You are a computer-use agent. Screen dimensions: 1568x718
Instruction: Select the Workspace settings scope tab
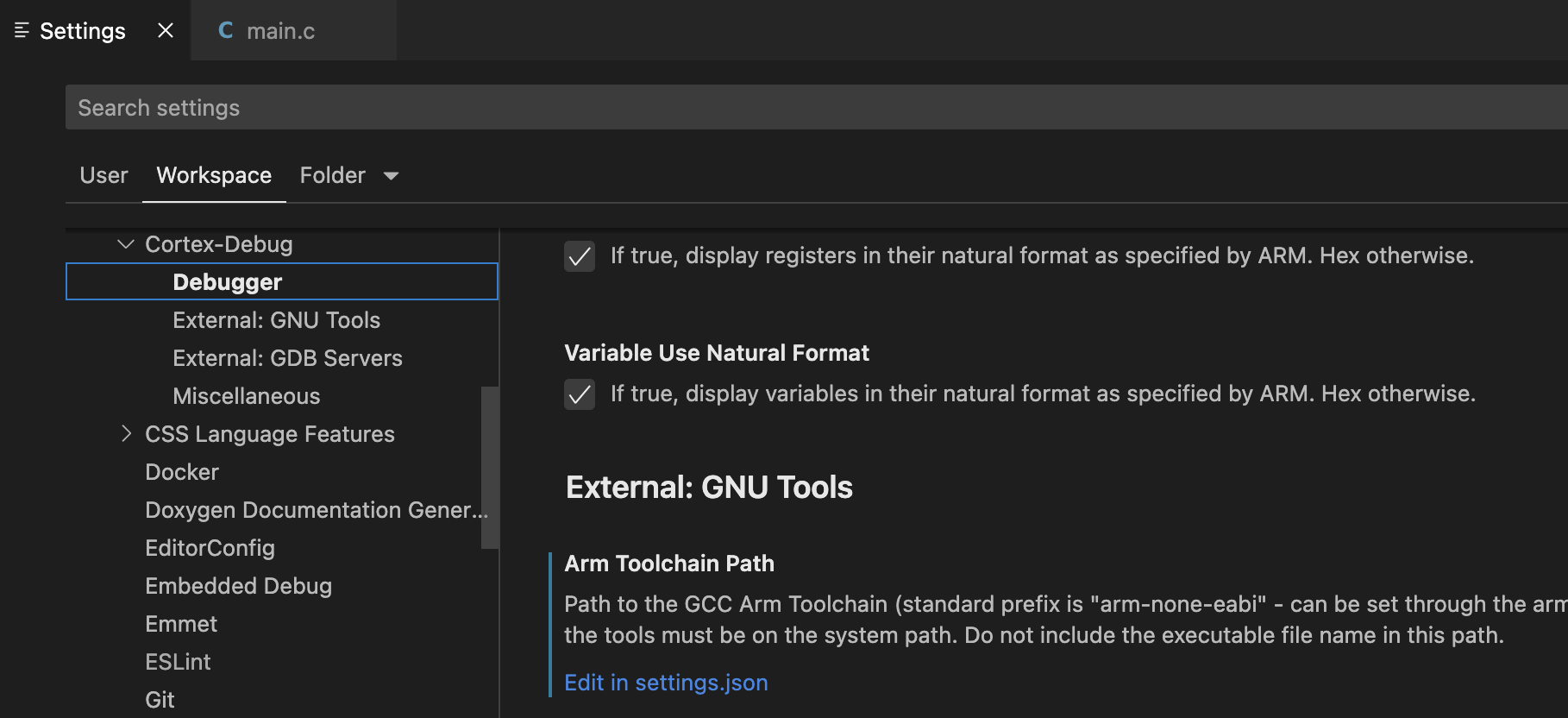(214, 175)
